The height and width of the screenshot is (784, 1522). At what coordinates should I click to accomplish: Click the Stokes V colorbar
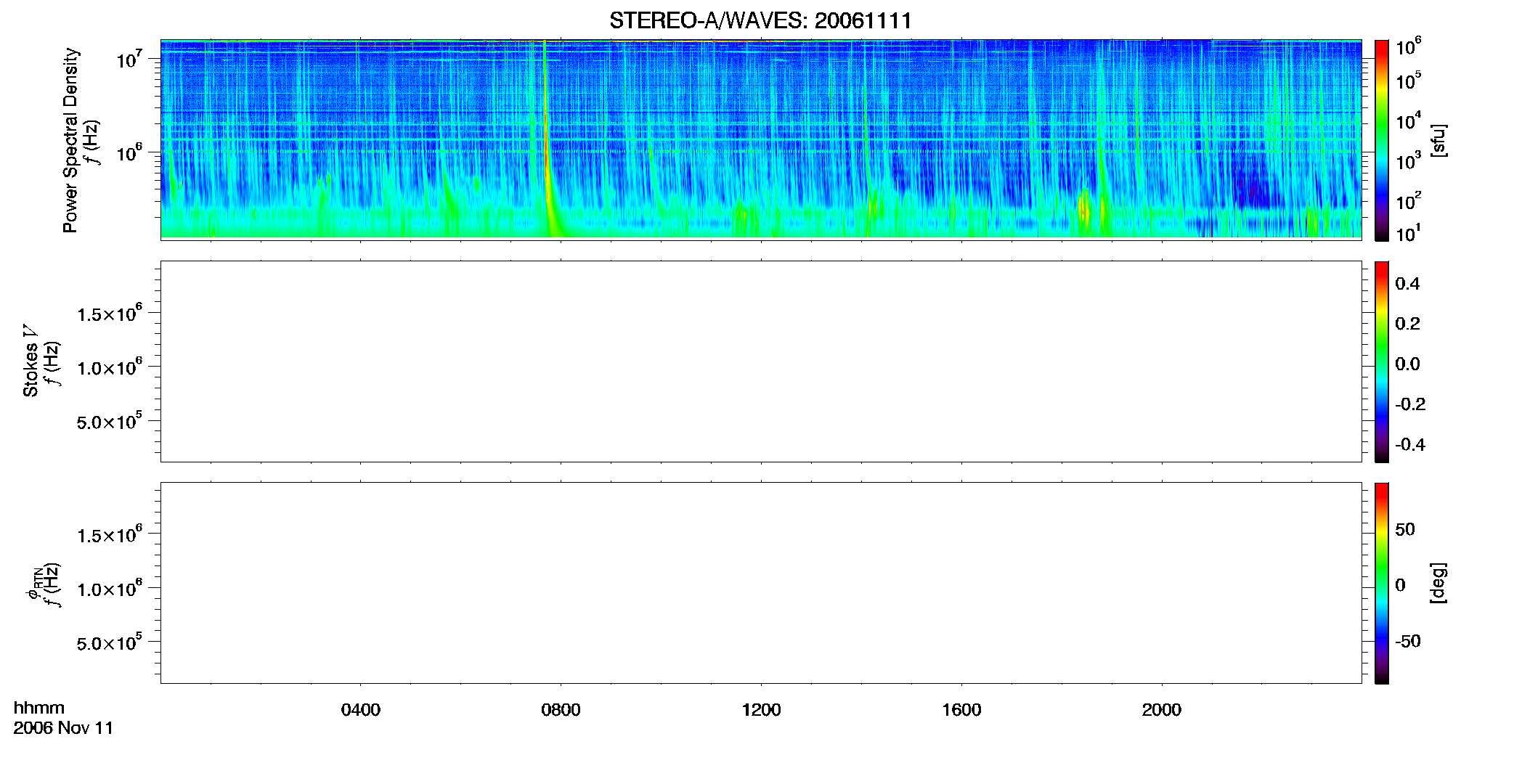(1381, 362)
